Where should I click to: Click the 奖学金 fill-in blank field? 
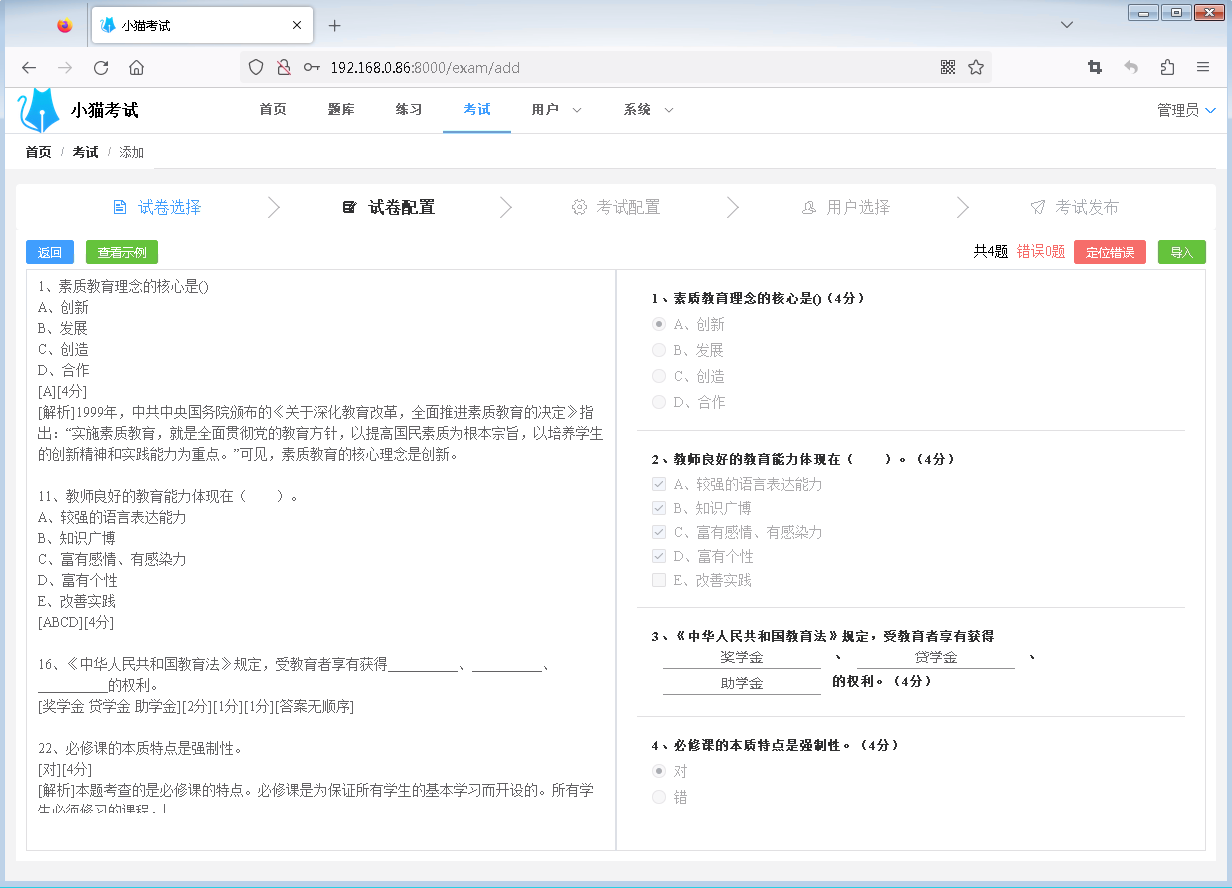[740, 660]
